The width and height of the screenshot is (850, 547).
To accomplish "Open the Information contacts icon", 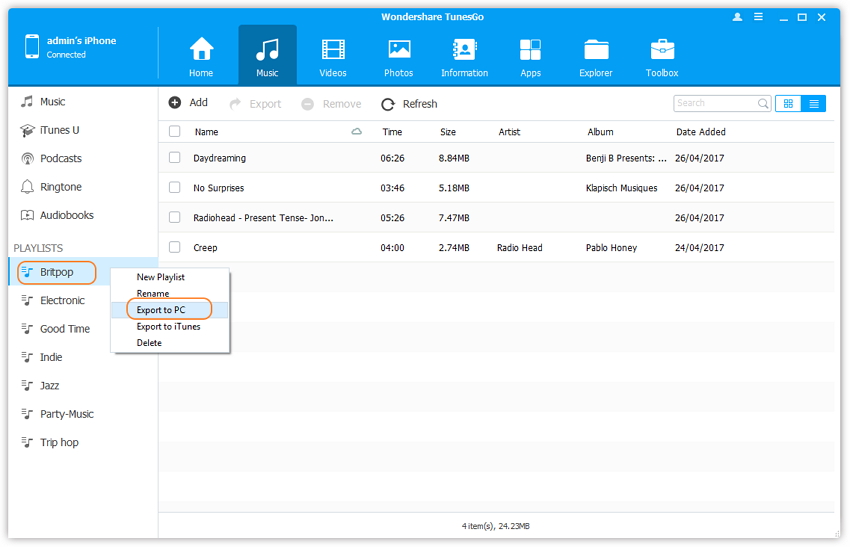I will tap(464, 50).
